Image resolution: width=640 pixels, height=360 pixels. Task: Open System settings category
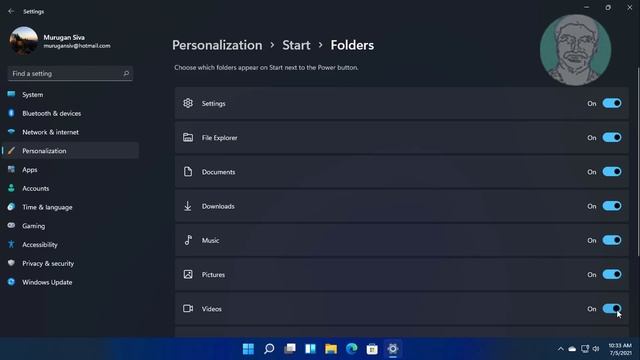tap(70, 94)
